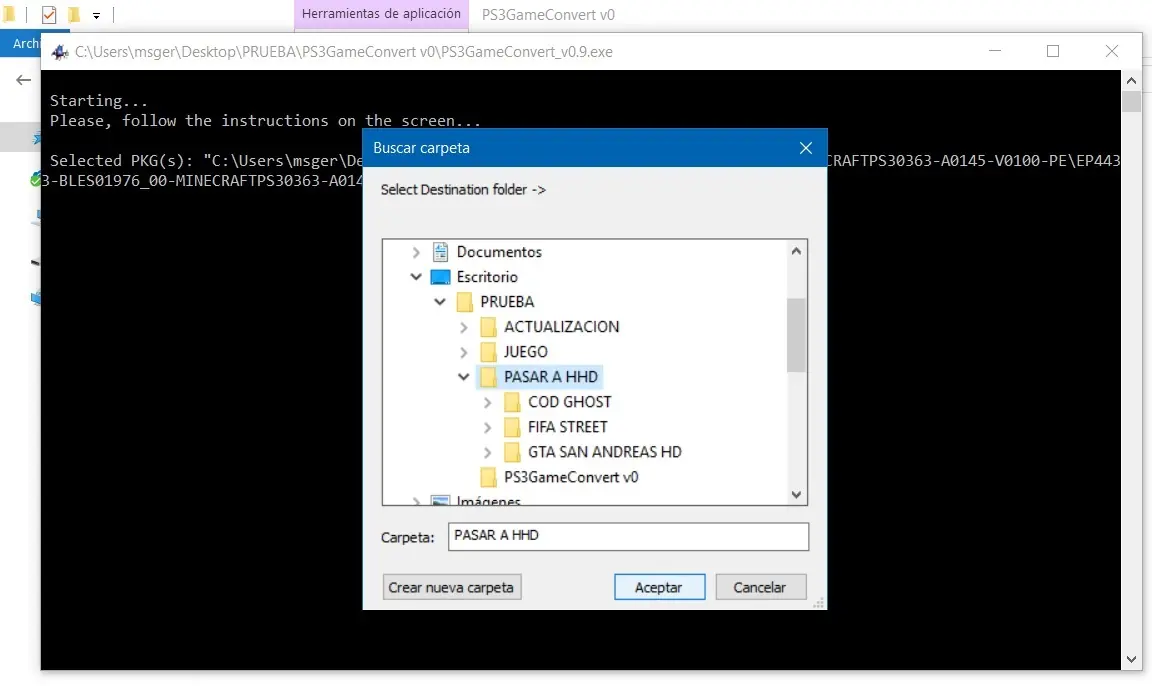Select the ACTUALIZACION folder
Viewport: 1152px width, 686px height.
click(561, 327)
